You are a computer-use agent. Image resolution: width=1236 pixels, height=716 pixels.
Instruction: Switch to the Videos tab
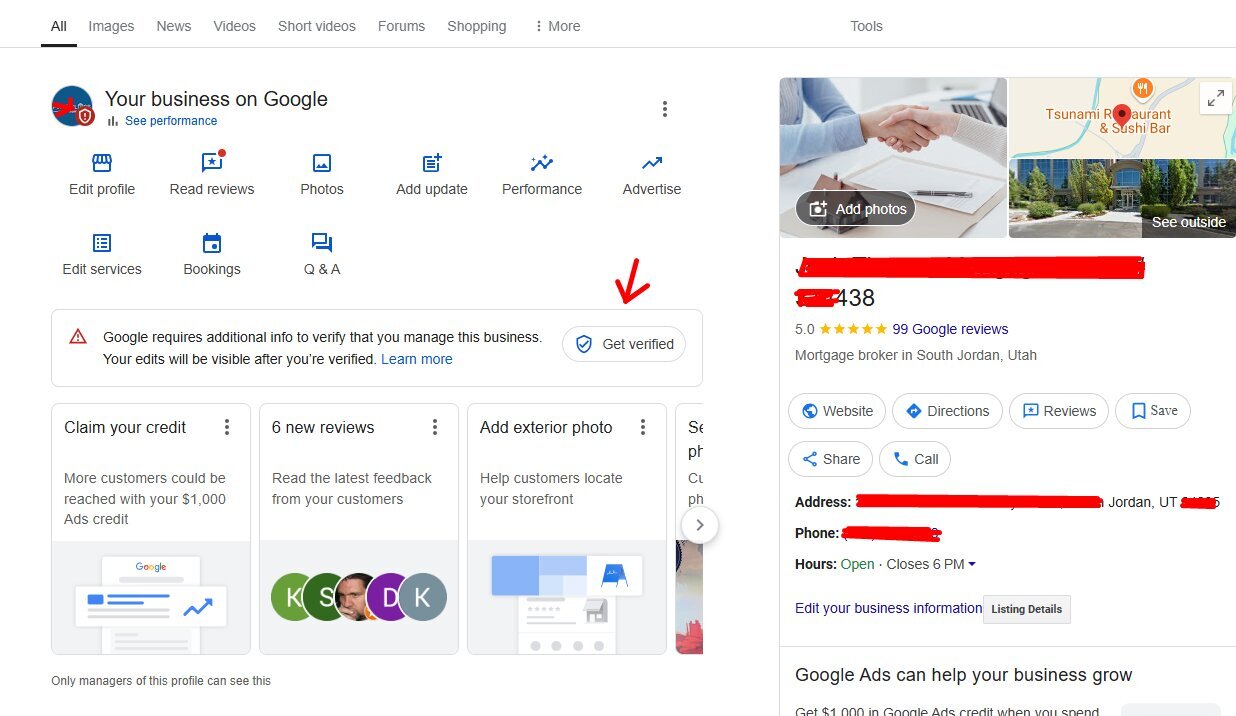pyautogui.click(x=235, y=26)
